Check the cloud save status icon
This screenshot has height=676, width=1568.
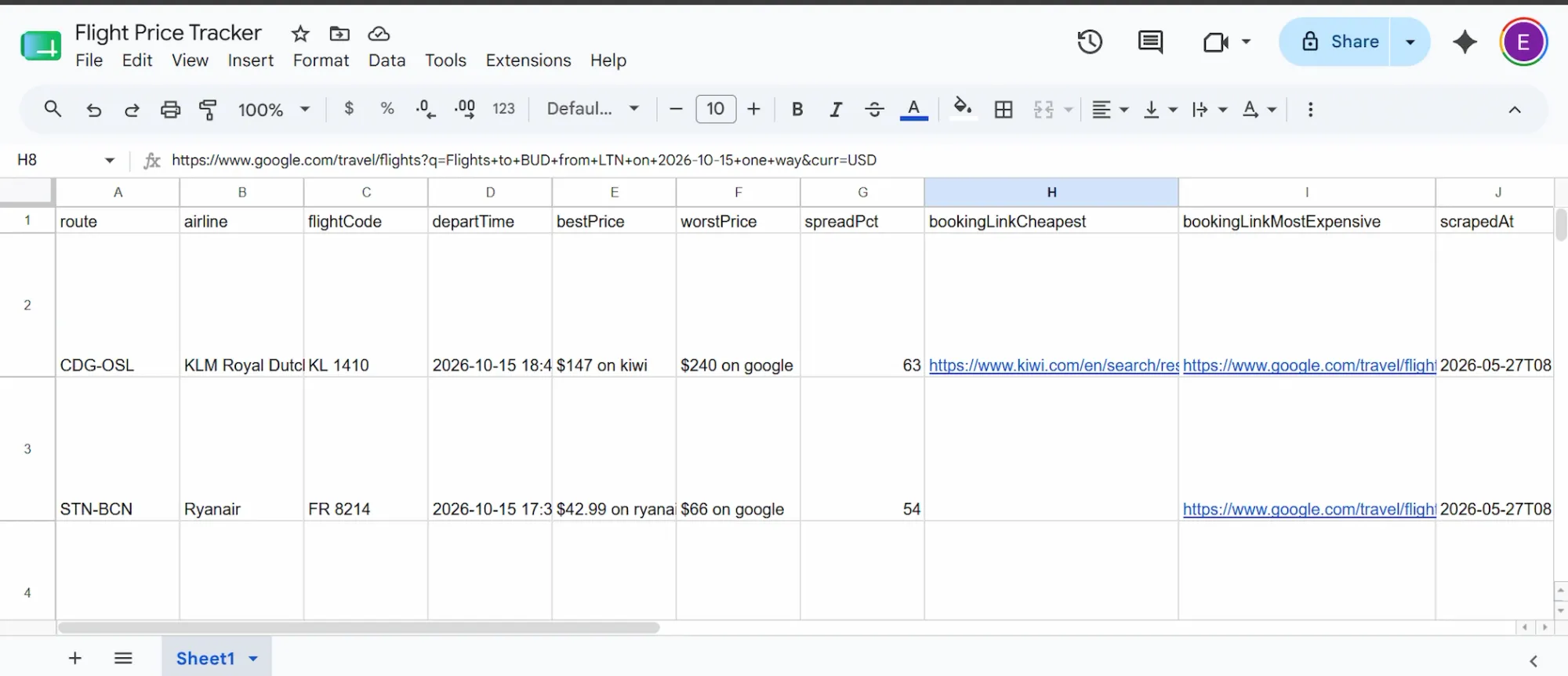click(379, 34)
